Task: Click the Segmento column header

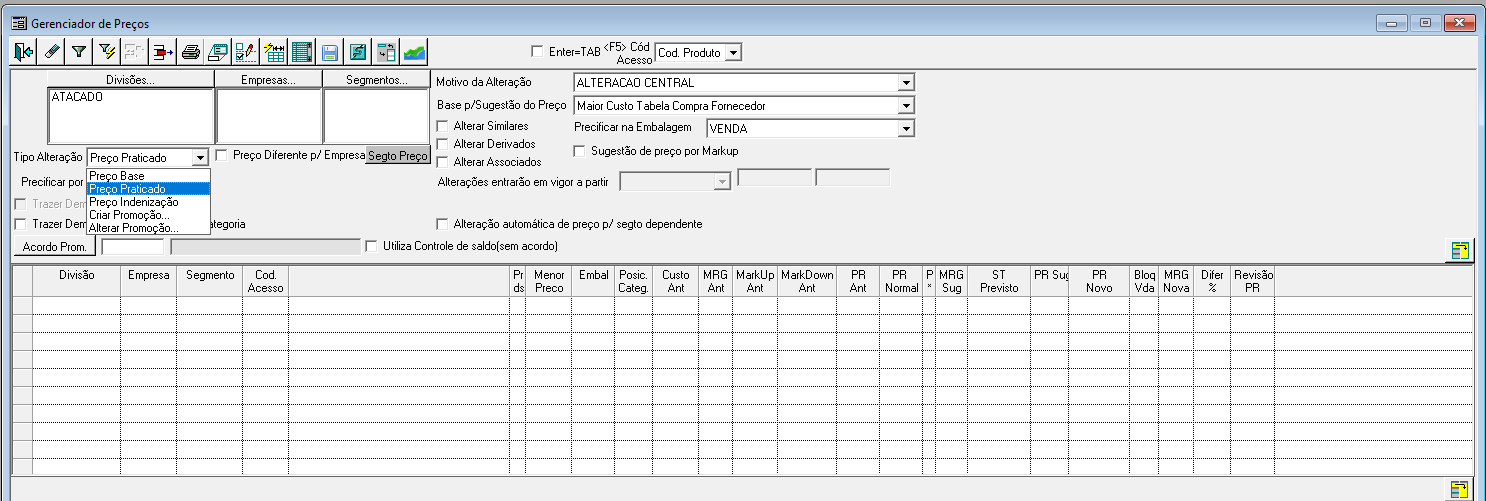Action: point(209,281)
